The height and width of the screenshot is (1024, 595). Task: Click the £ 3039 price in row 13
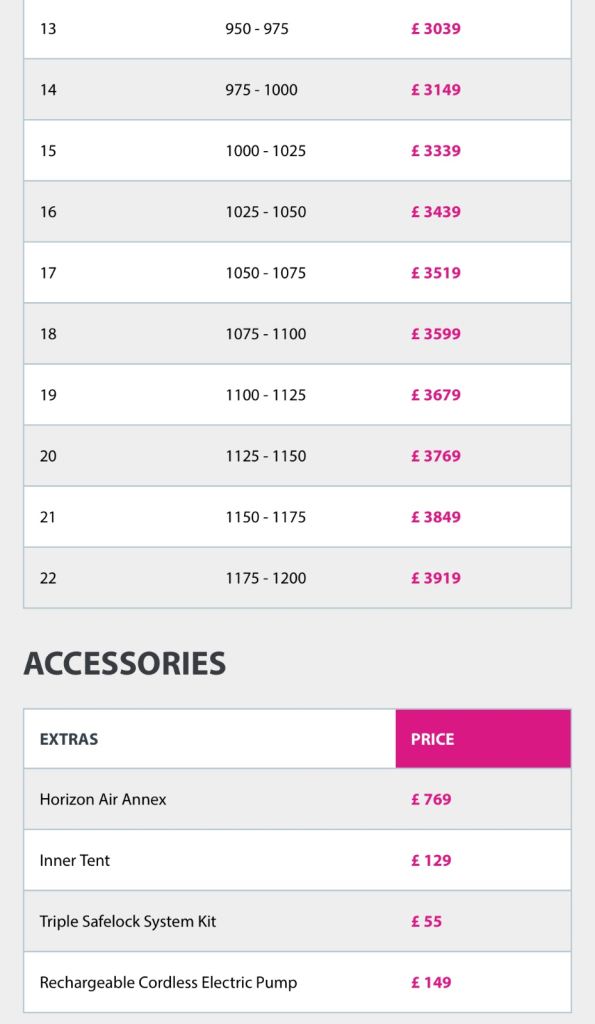click(436, 29)
